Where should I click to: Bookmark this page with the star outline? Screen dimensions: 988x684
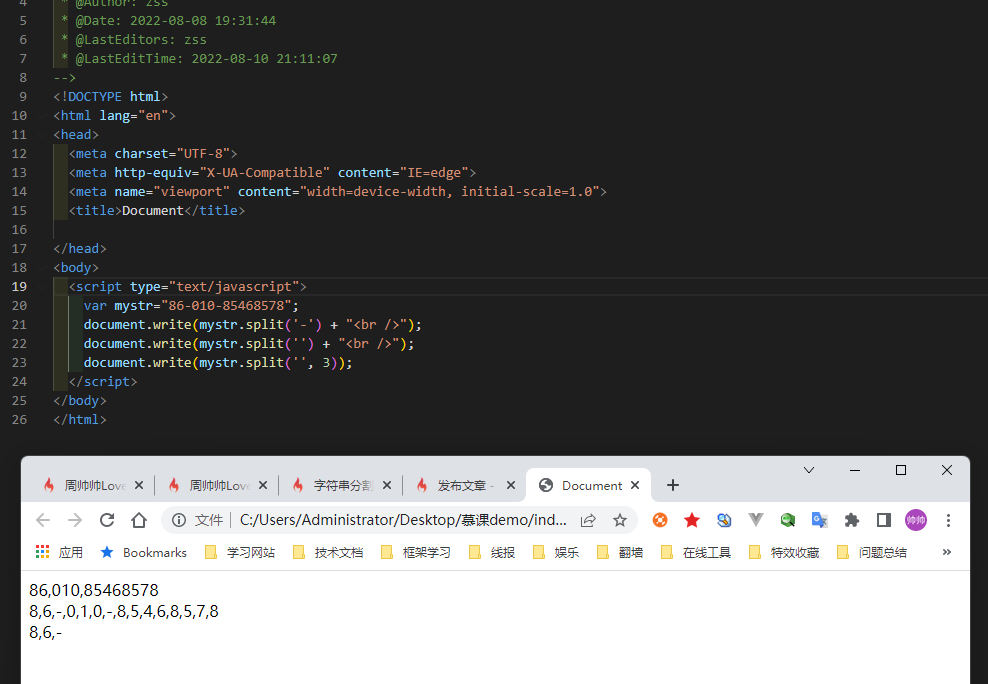pos(620,520)
